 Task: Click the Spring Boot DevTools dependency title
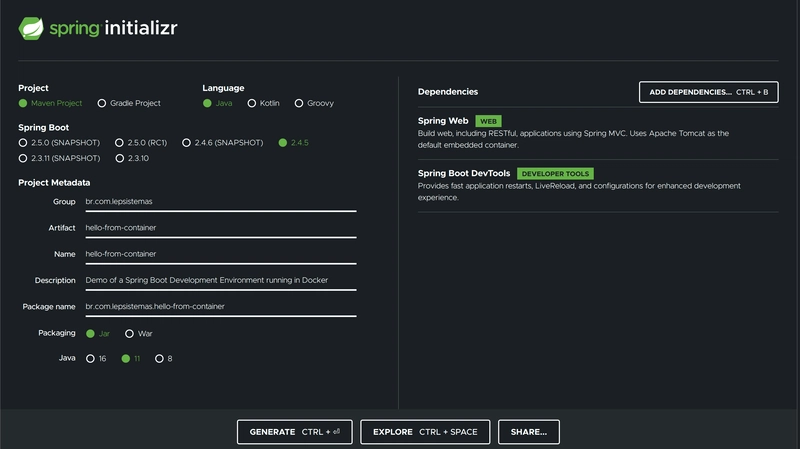[464, 173]
